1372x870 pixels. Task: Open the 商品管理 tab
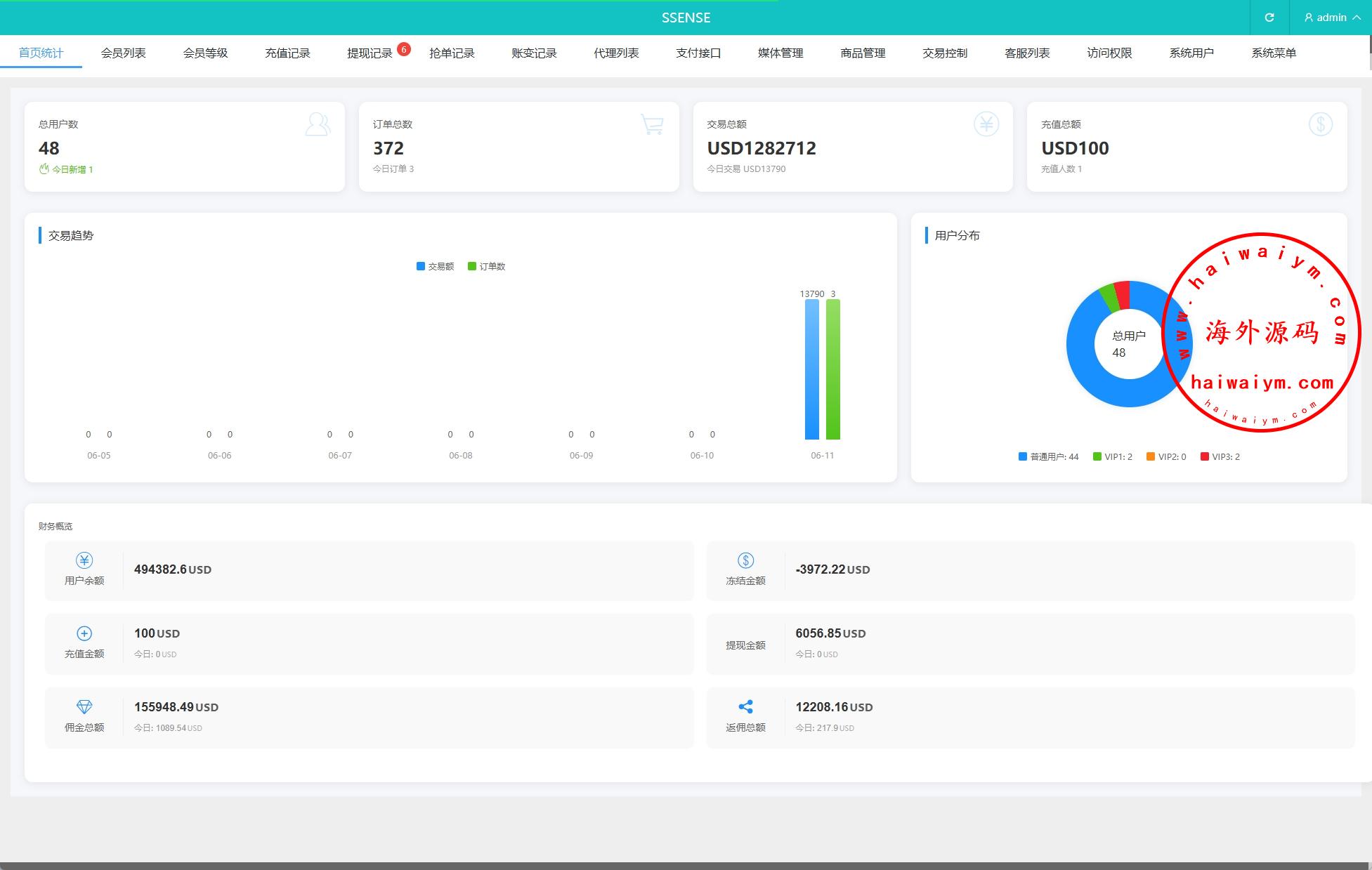pyautogui.click(x=863, y=53)
